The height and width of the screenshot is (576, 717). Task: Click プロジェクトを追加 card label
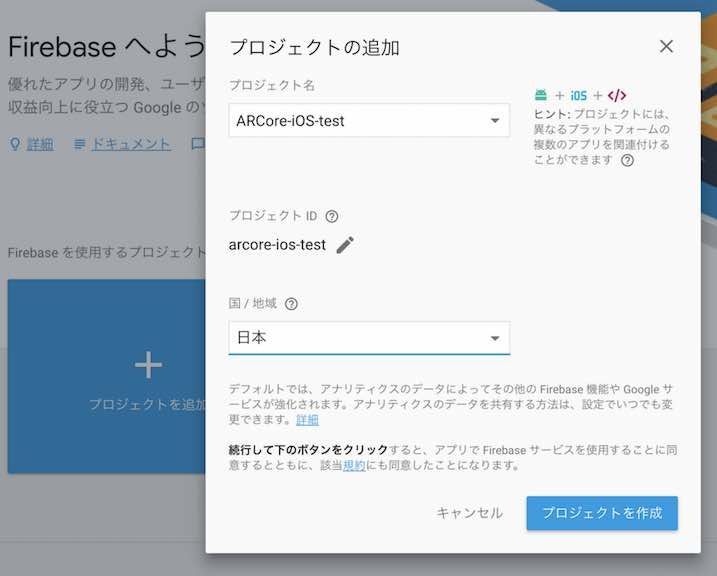(147, 404)
